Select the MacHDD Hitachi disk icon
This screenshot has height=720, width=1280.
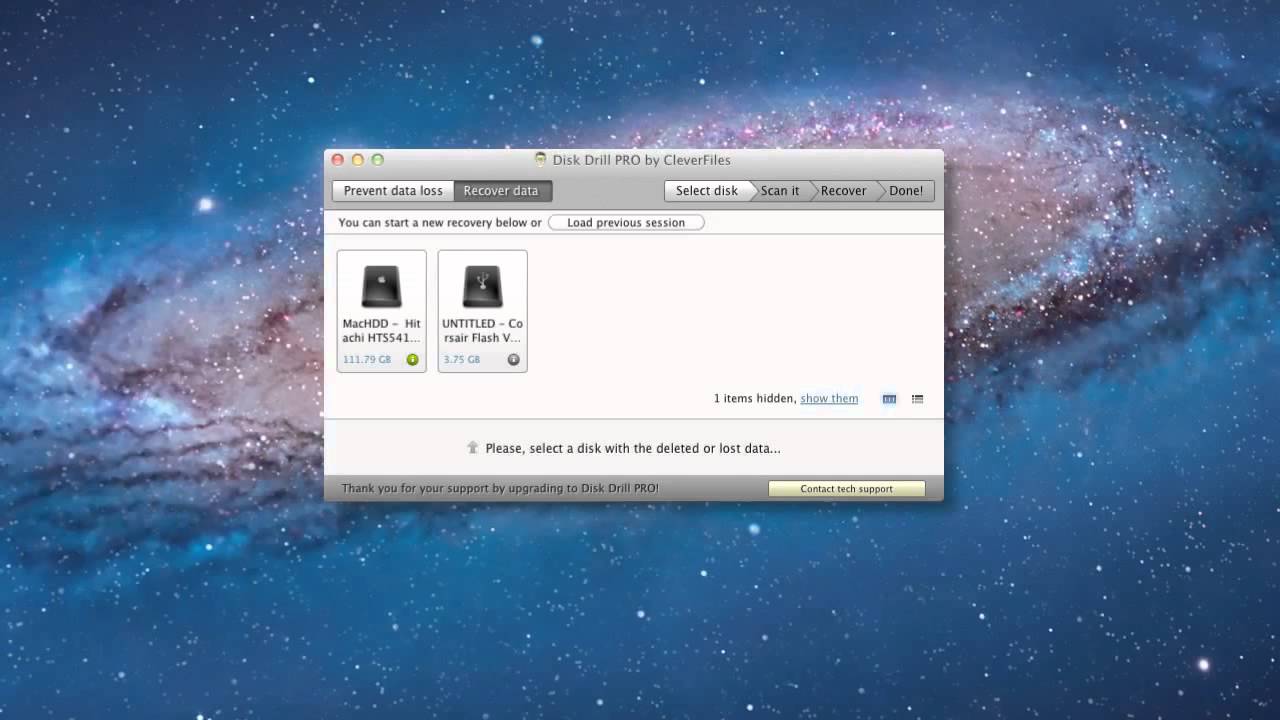[381, 287]
